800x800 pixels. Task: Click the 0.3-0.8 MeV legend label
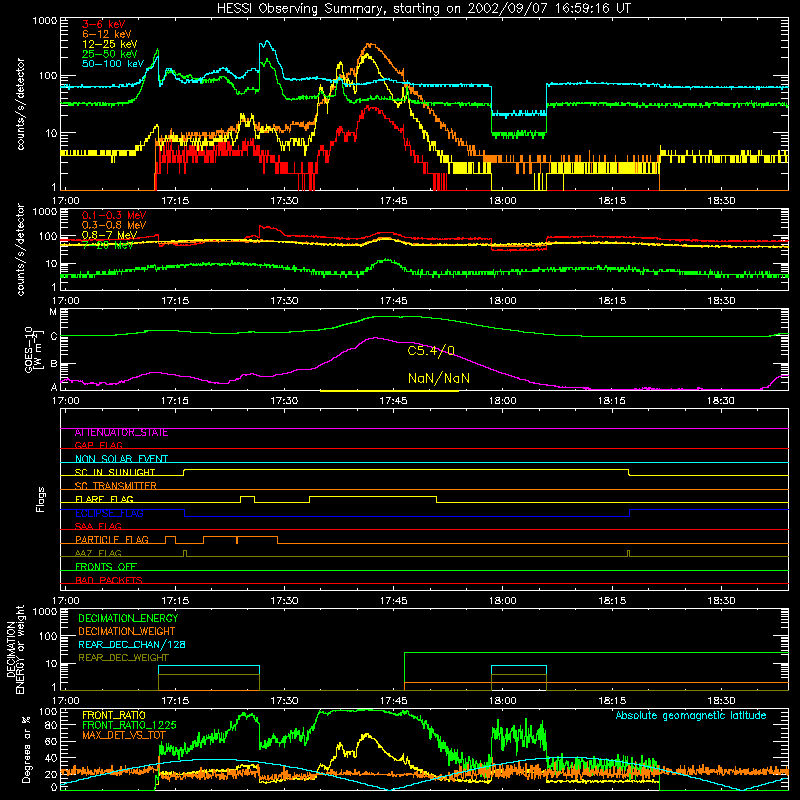click(x=114, y=225)
